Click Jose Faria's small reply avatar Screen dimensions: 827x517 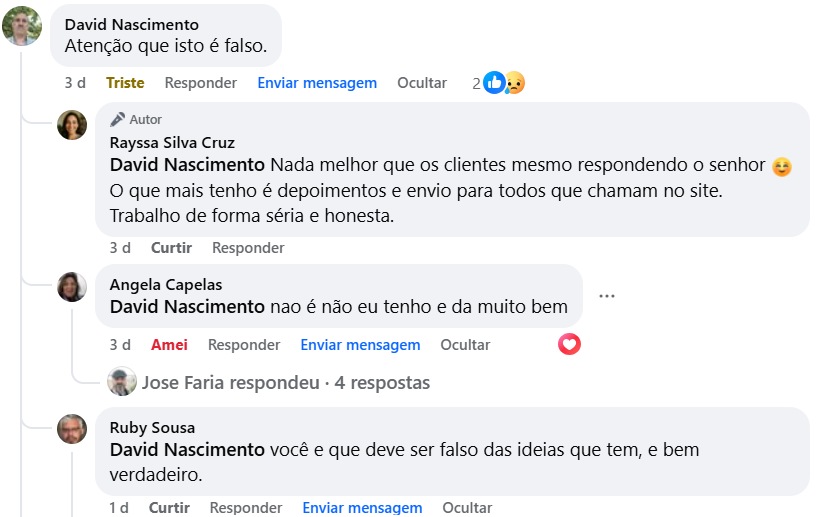[122, 382]
